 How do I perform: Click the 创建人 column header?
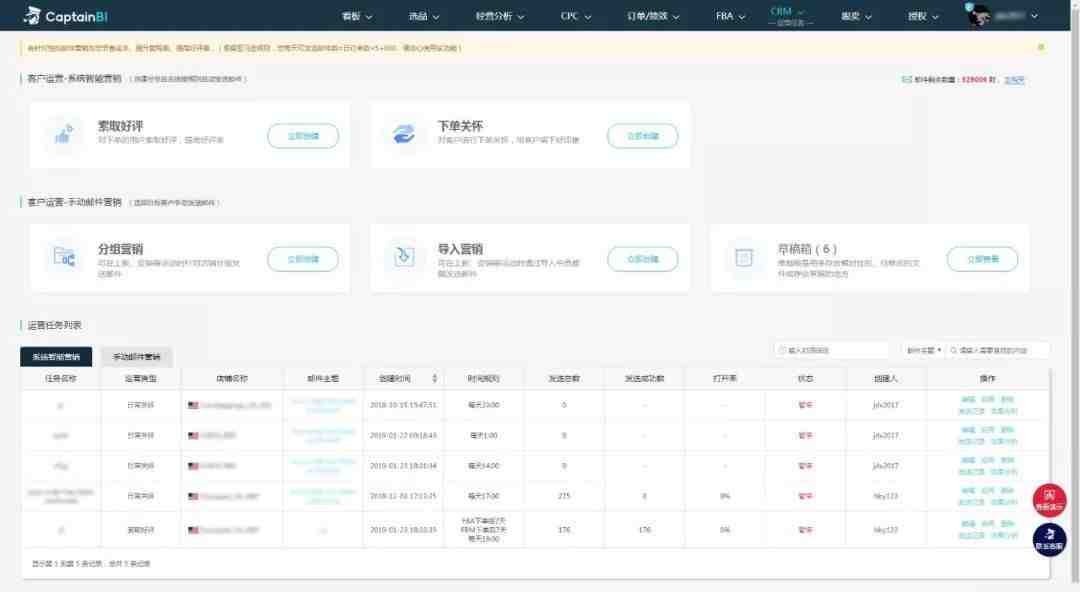click(886, 378)
